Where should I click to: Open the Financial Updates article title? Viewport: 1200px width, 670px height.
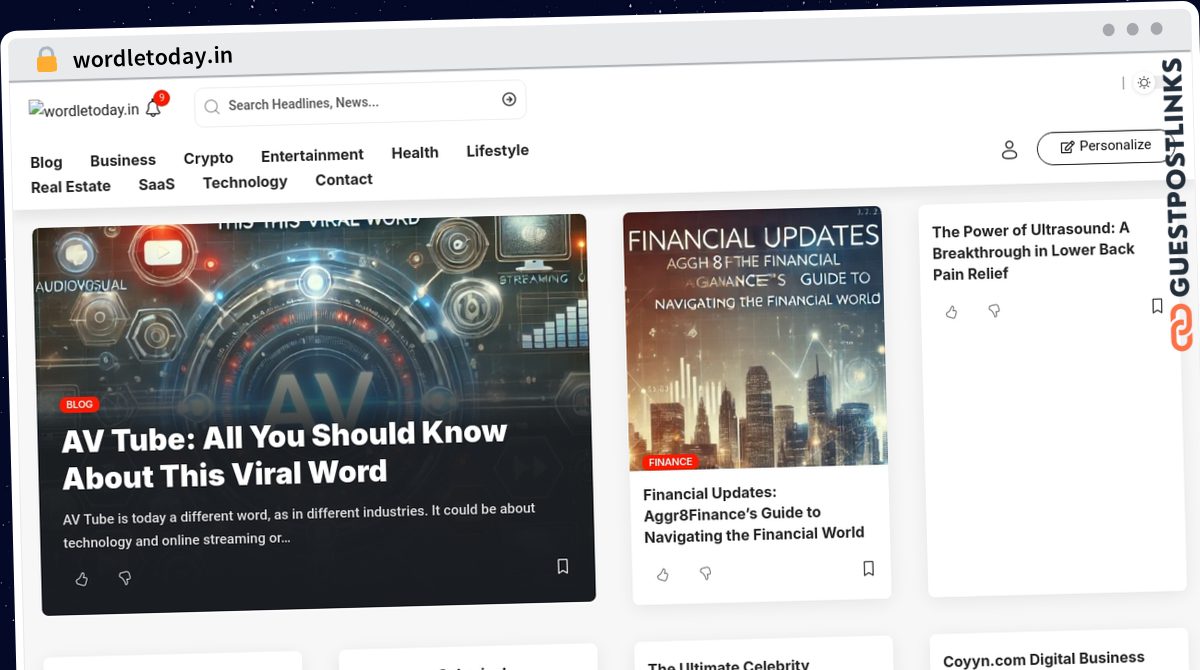coord(754,514)
